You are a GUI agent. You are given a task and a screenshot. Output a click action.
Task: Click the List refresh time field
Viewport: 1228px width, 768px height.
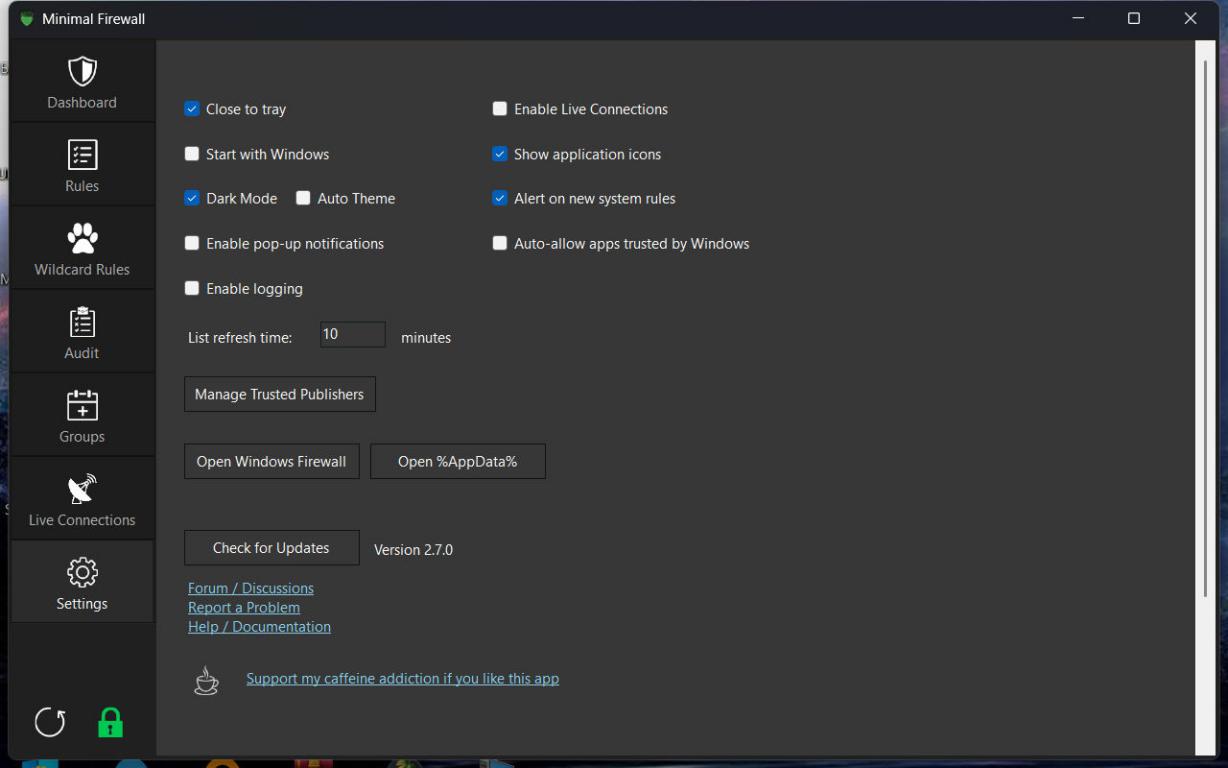(x=352, y=335)
